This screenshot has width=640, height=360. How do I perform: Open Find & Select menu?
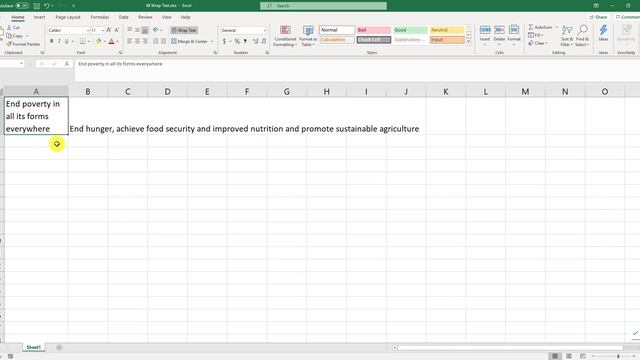(x=582, y=35)
